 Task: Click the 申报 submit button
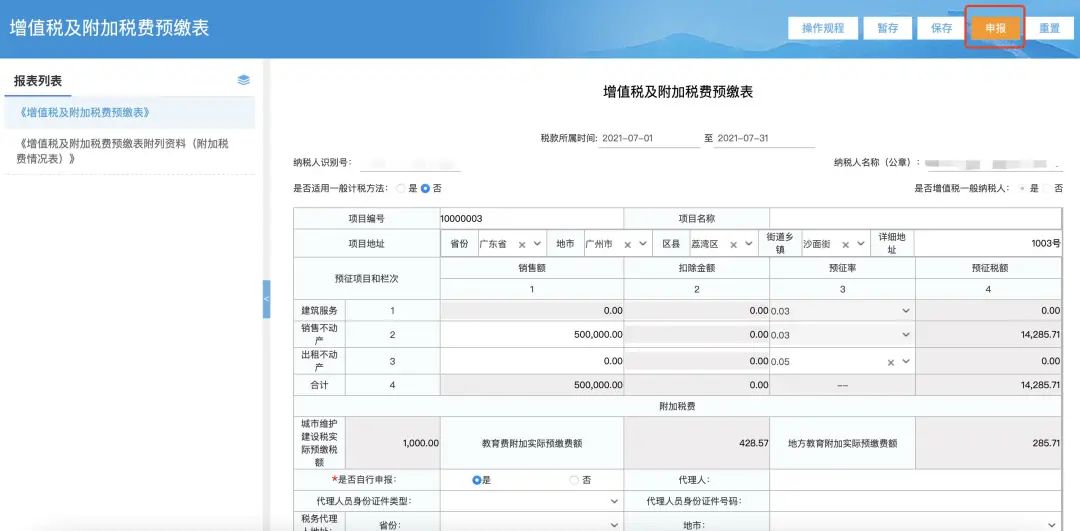click(x=995, y=28)
